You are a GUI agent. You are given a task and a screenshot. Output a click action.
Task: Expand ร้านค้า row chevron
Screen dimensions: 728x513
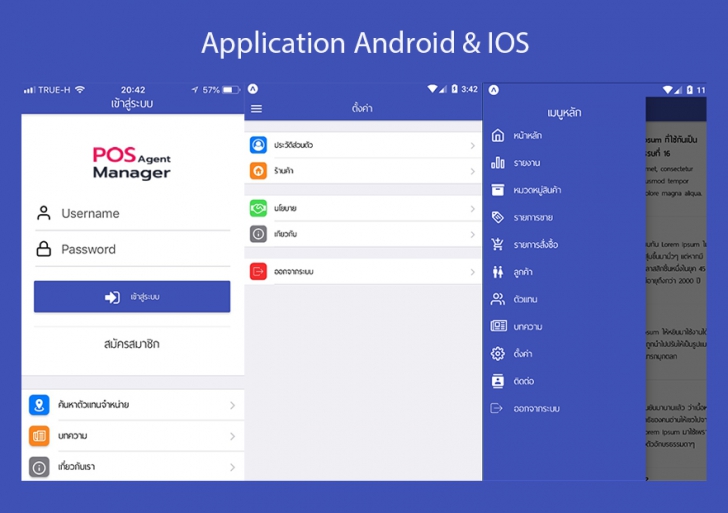click(472, 171)
